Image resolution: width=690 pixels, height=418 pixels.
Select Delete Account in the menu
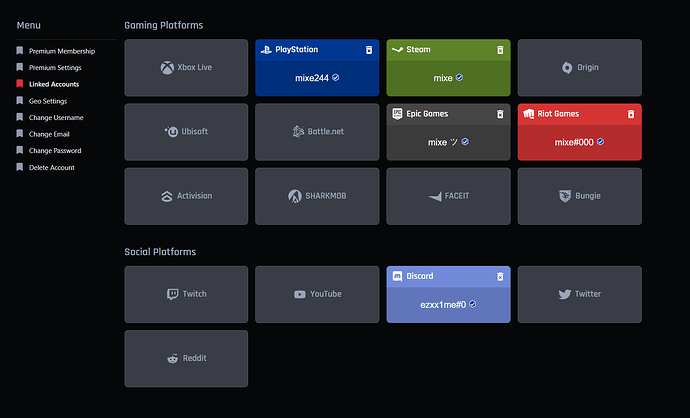[51, 167]
